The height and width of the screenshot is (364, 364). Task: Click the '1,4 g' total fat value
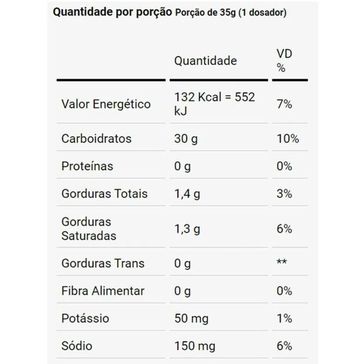187,194
